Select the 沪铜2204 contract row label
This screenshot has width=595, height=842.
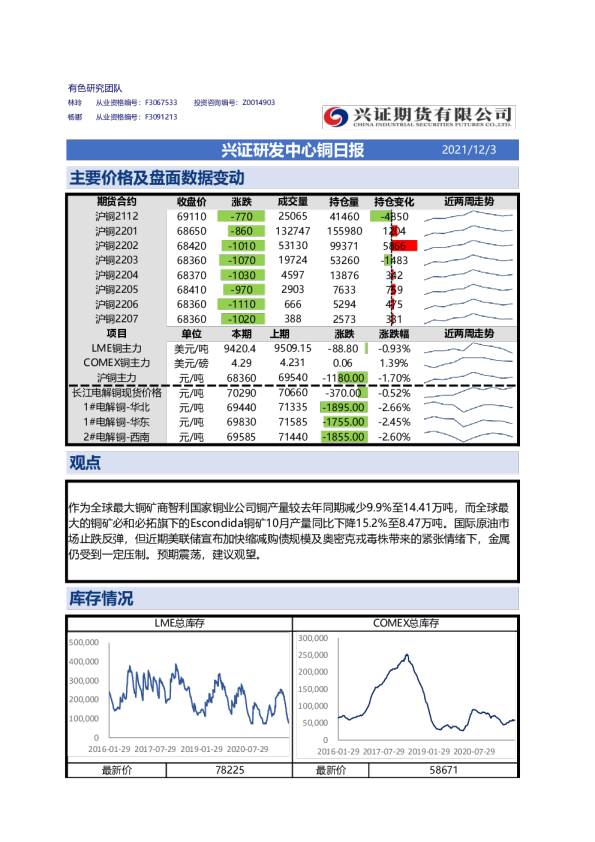click(117, 275)
